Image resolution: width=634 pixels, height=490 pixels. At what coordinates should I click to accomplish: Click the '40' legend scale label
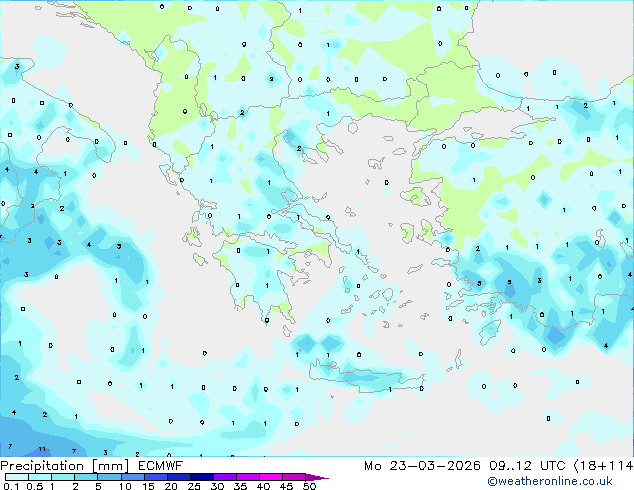pyautogui.click(x=264, y=486)
